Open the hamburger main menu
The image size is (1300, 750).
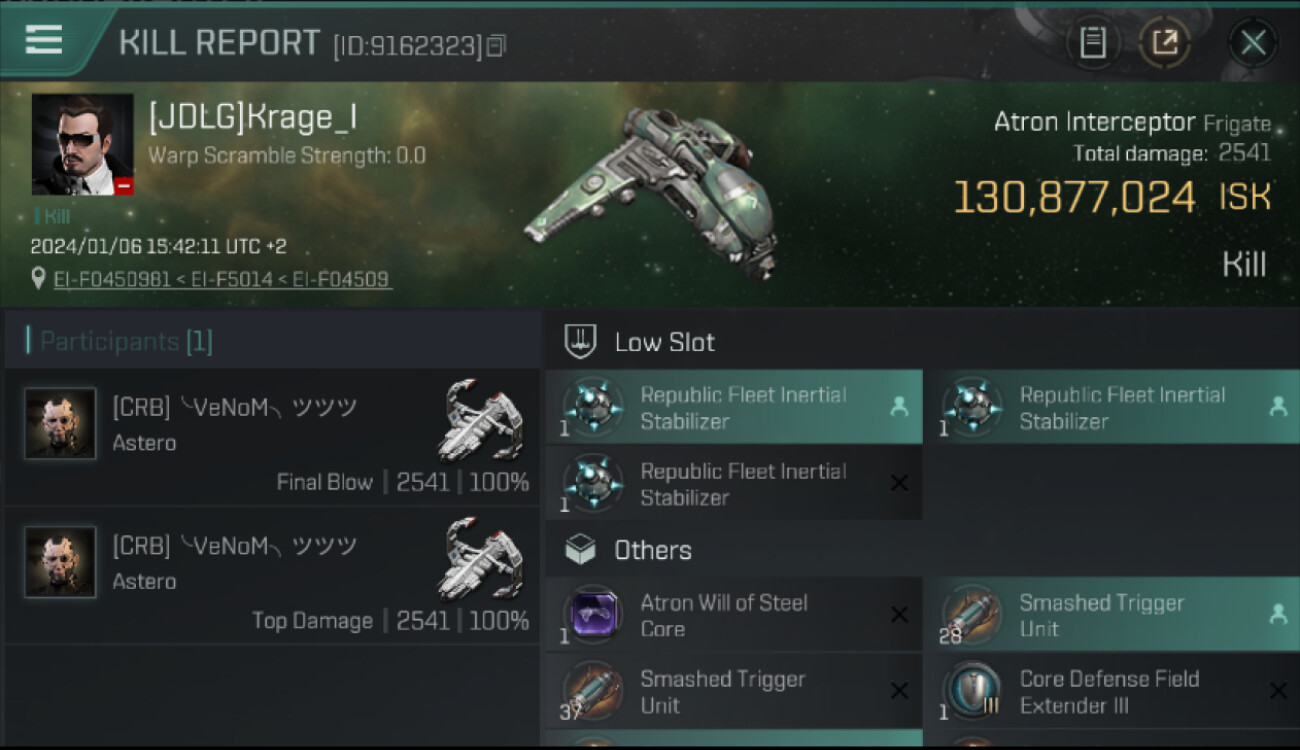tap(44, 40)
